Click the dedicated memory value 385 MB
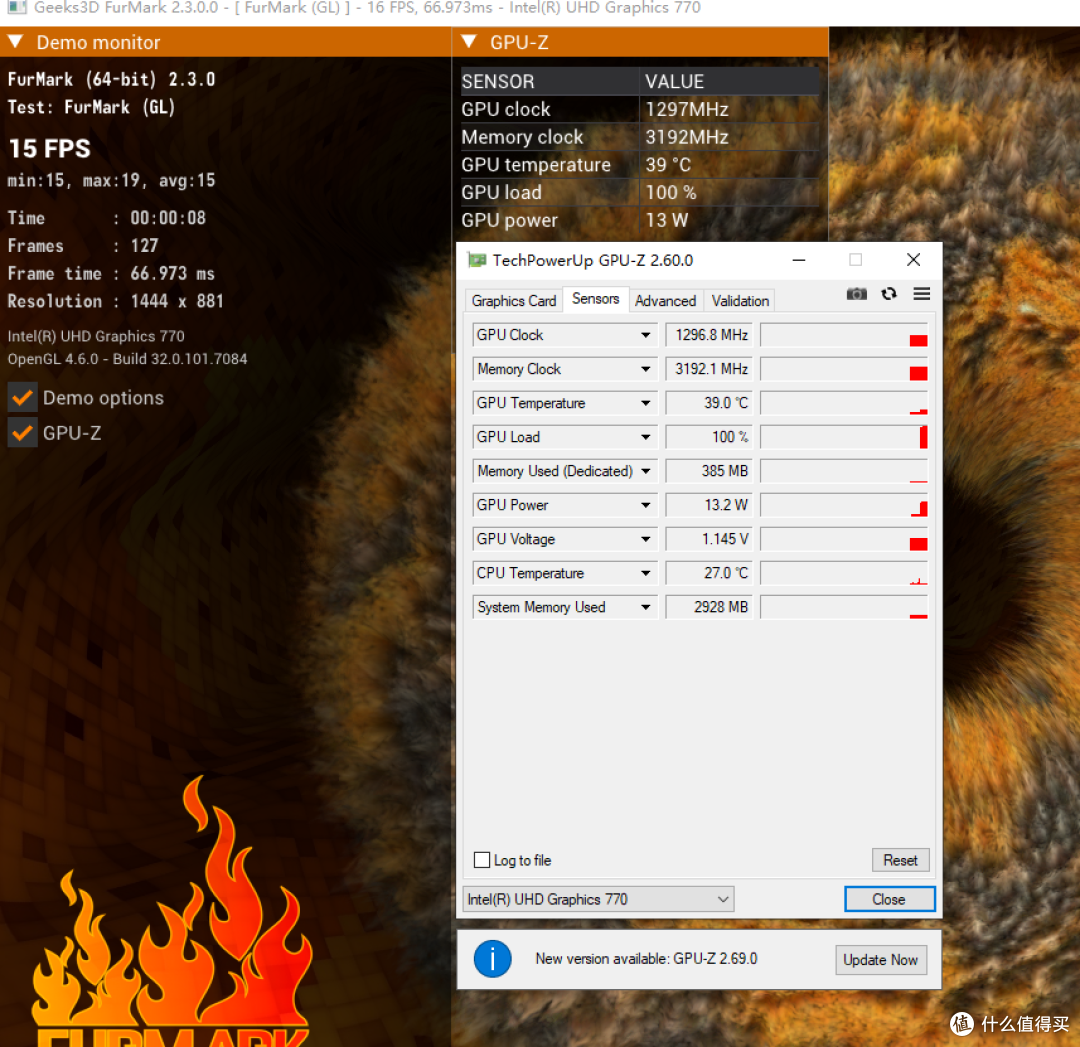 [709, 471]
